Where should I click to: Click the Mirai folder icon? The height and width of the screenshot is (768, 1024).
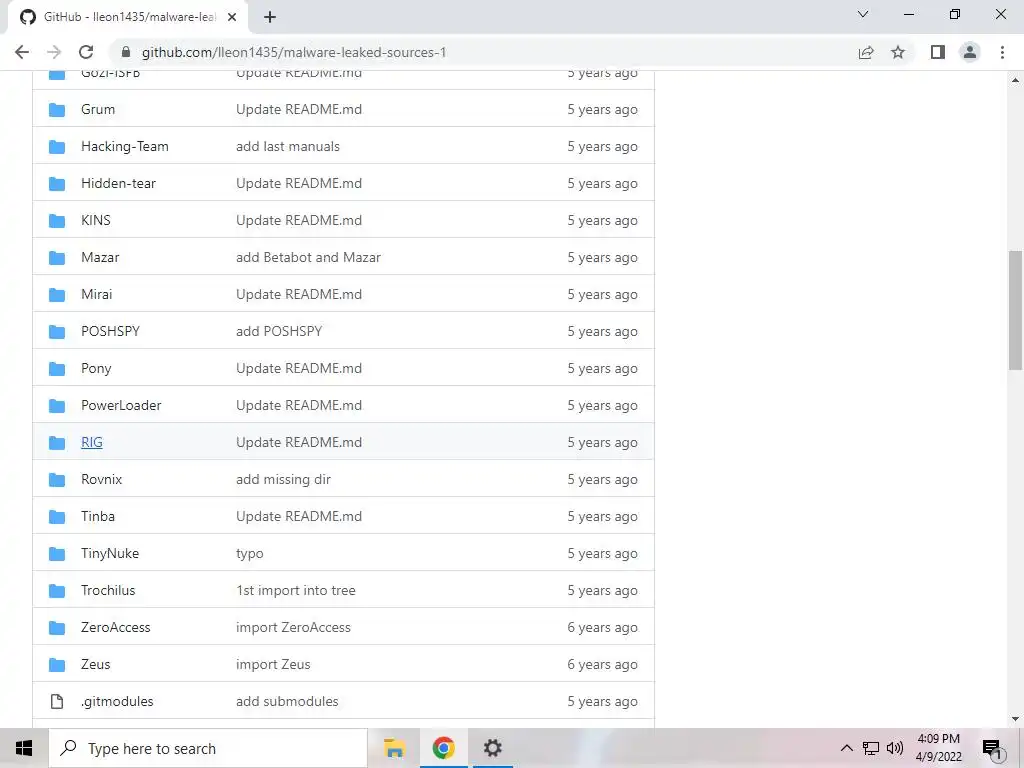click(57, 295)
